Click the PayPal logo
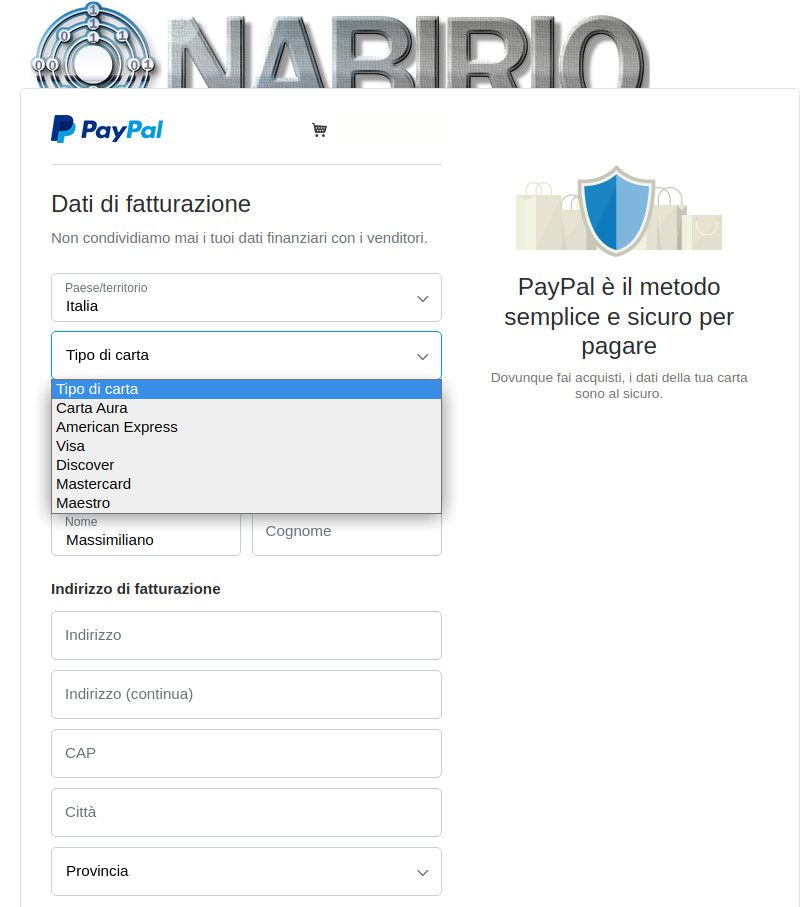 [x=107, y=129]
